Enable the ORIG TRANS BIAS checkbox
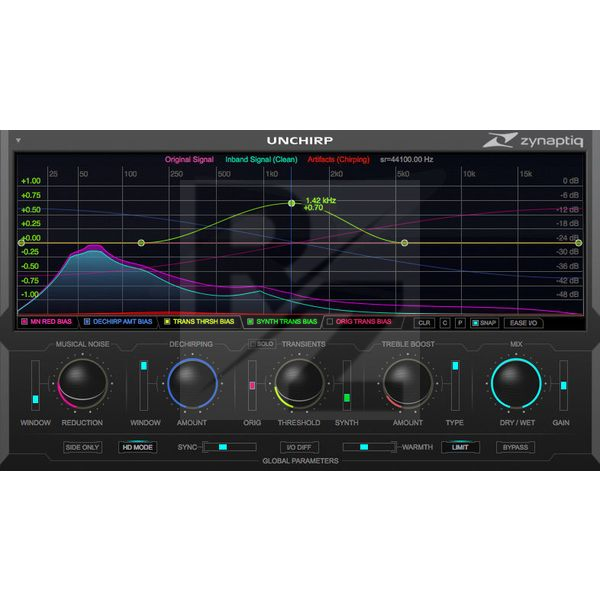Image resolution: width=600 pixels, height=600 pixels. click(x=329, y=321)
